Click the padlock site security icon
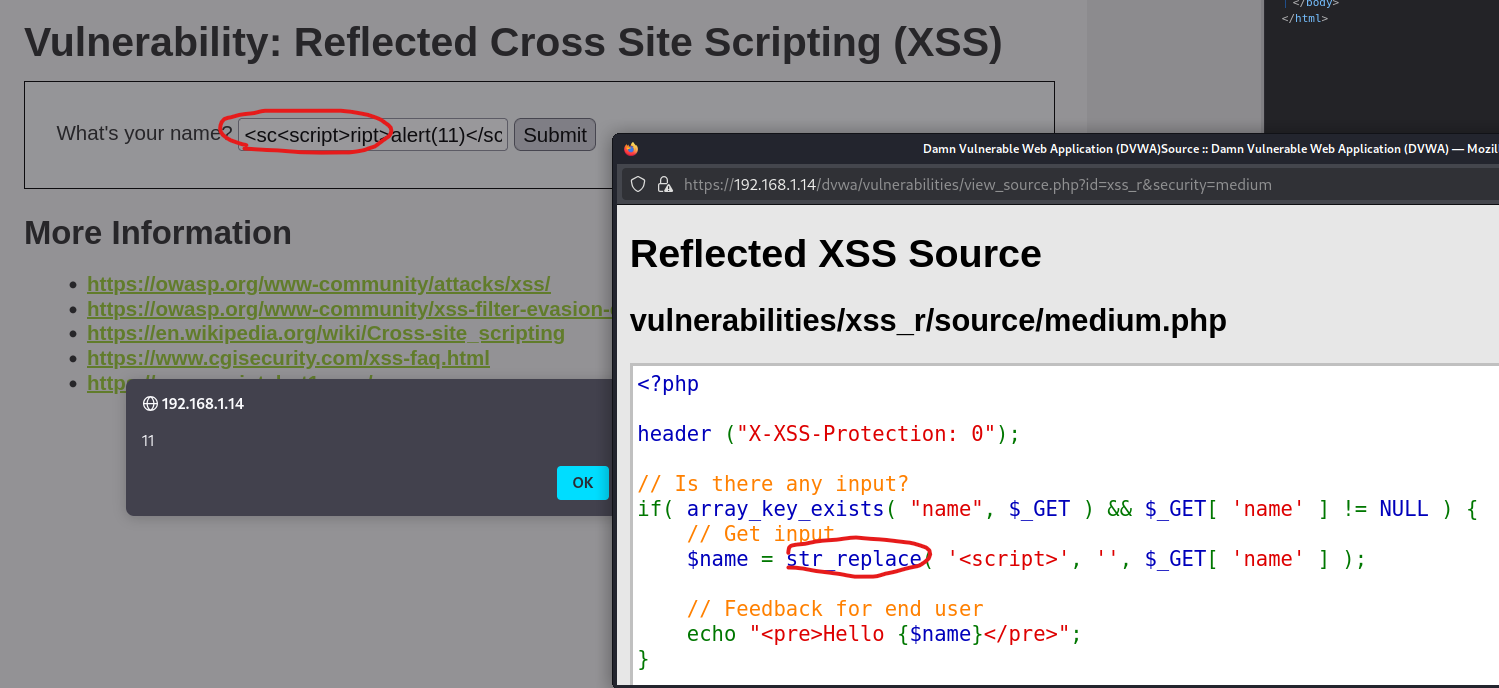The image size is (1499, 688). (x=664, y=185)
